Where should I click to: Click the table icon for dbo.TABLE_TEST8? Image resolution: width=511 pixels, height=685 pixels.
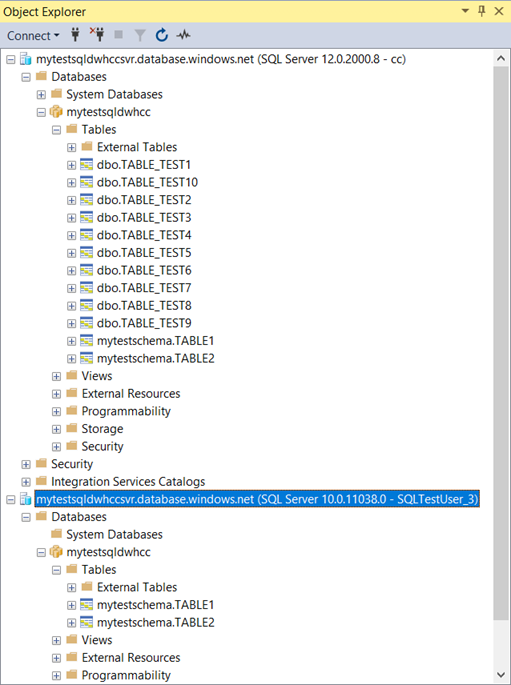86,305
